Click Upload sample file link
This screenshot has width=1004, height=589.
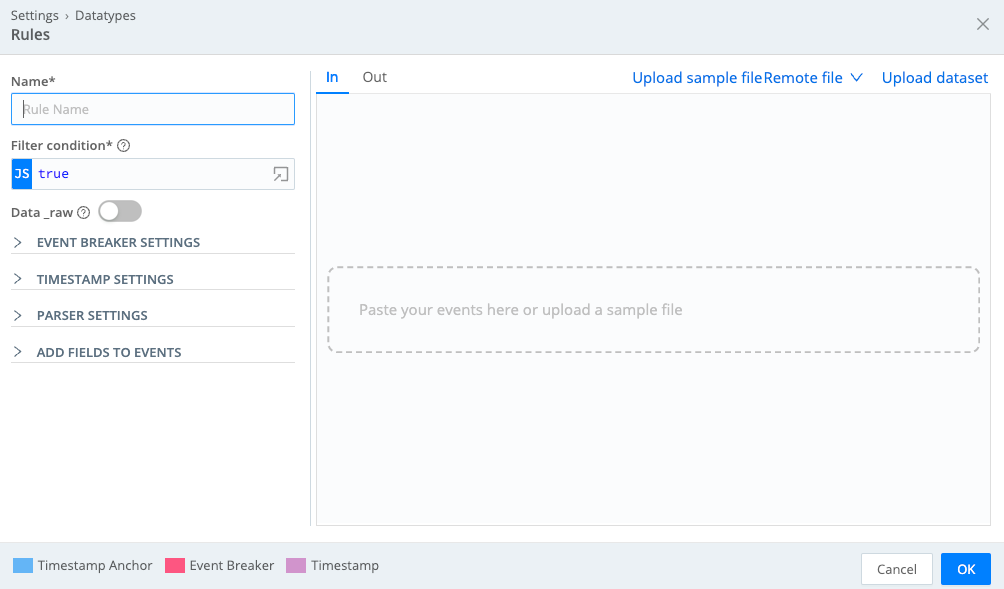(x=697, y=78)
